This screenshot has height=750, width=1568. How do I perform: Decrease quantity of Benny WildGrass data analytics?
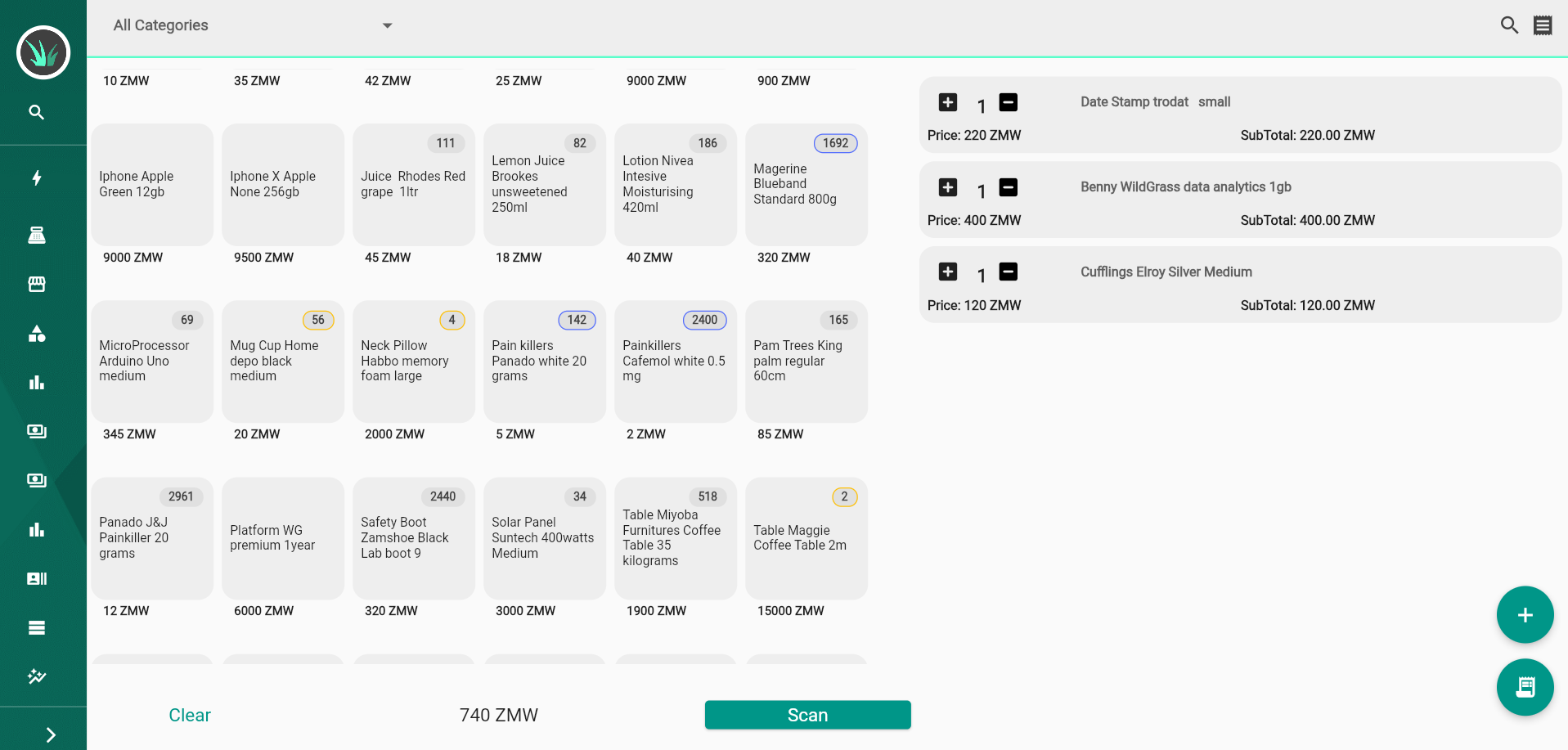(1009, 187)
